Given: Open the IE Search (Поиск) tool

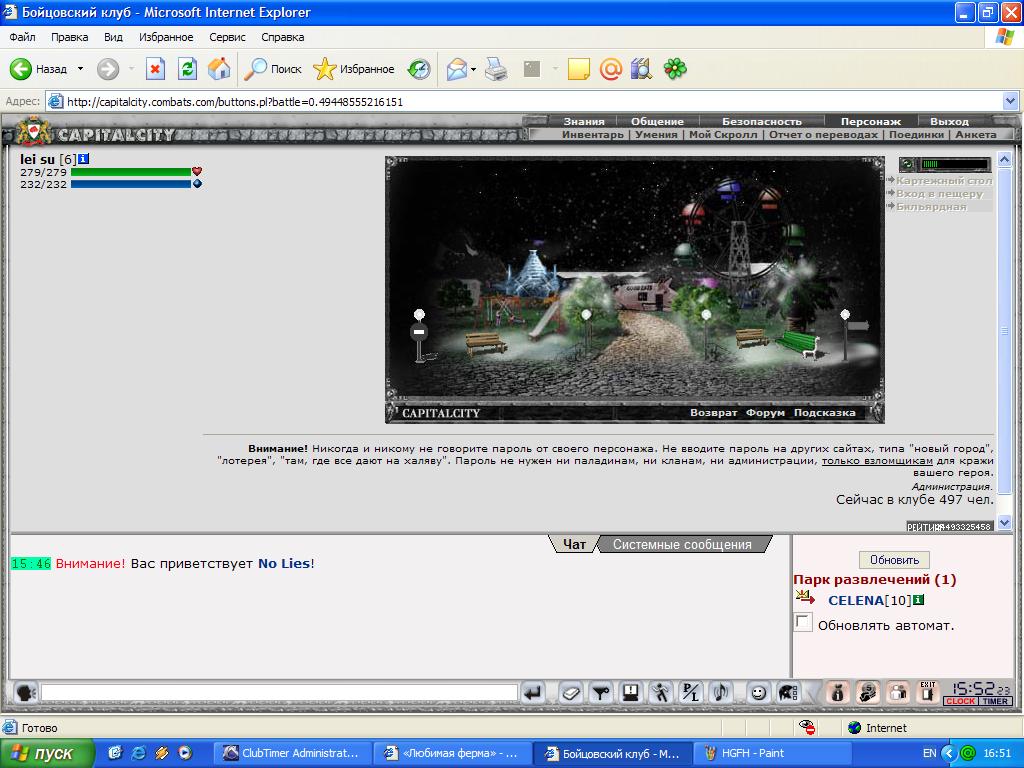Looking at the screenshot, I should [272, 69].
